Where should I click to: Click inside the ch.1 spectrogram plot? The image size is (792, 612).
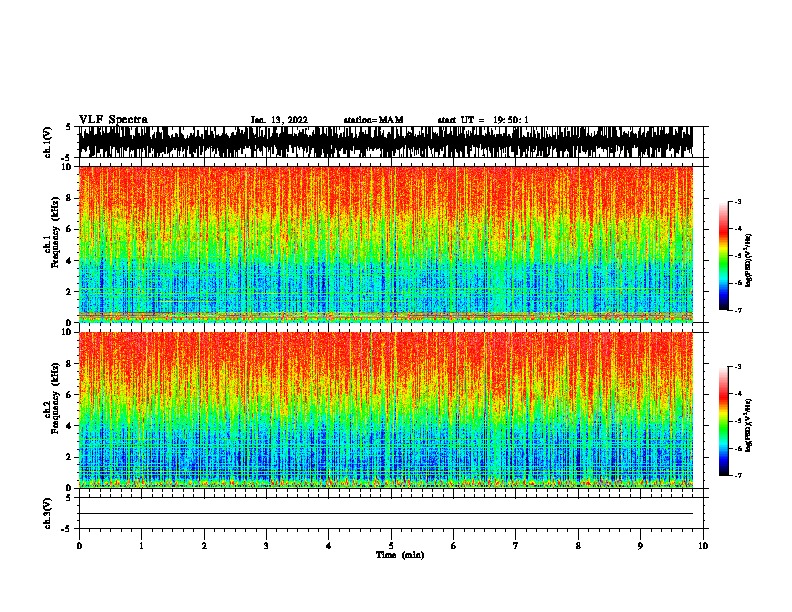386,244
